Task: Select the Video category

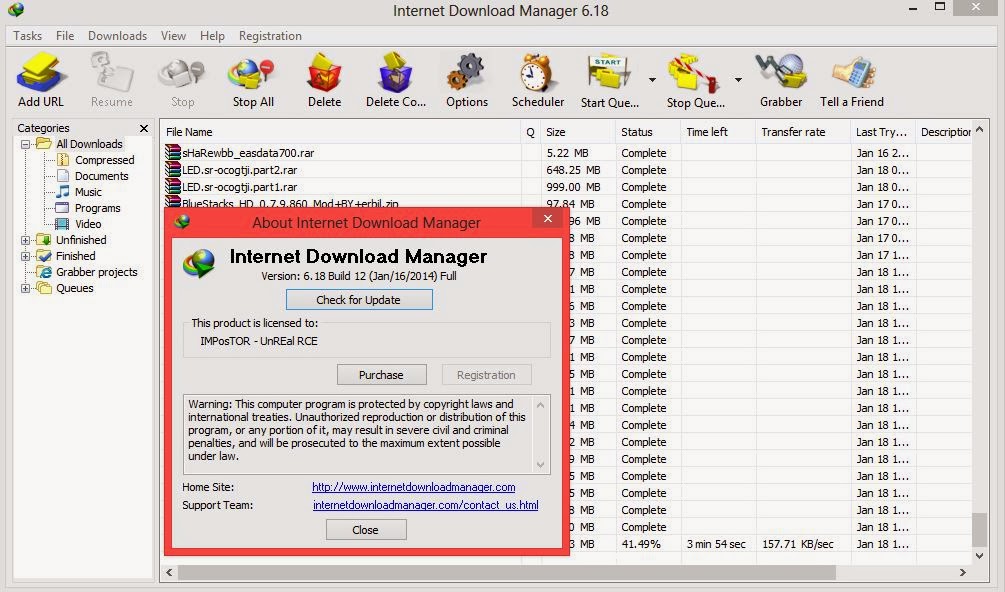Action: click(x=88, y=224)
